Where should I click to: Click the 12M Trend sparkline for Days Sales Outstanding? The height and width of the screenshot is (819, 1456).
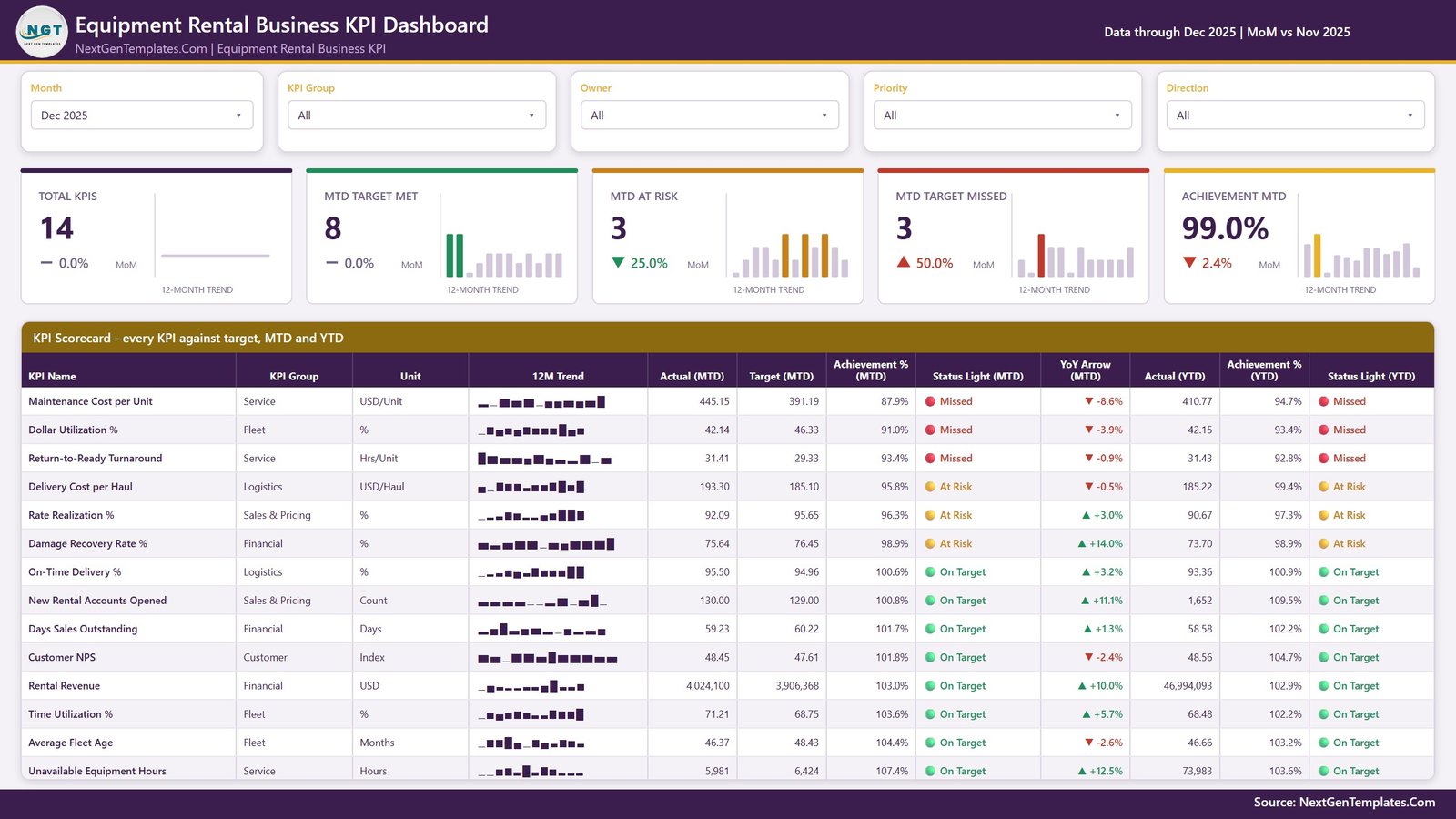[542, 629]
